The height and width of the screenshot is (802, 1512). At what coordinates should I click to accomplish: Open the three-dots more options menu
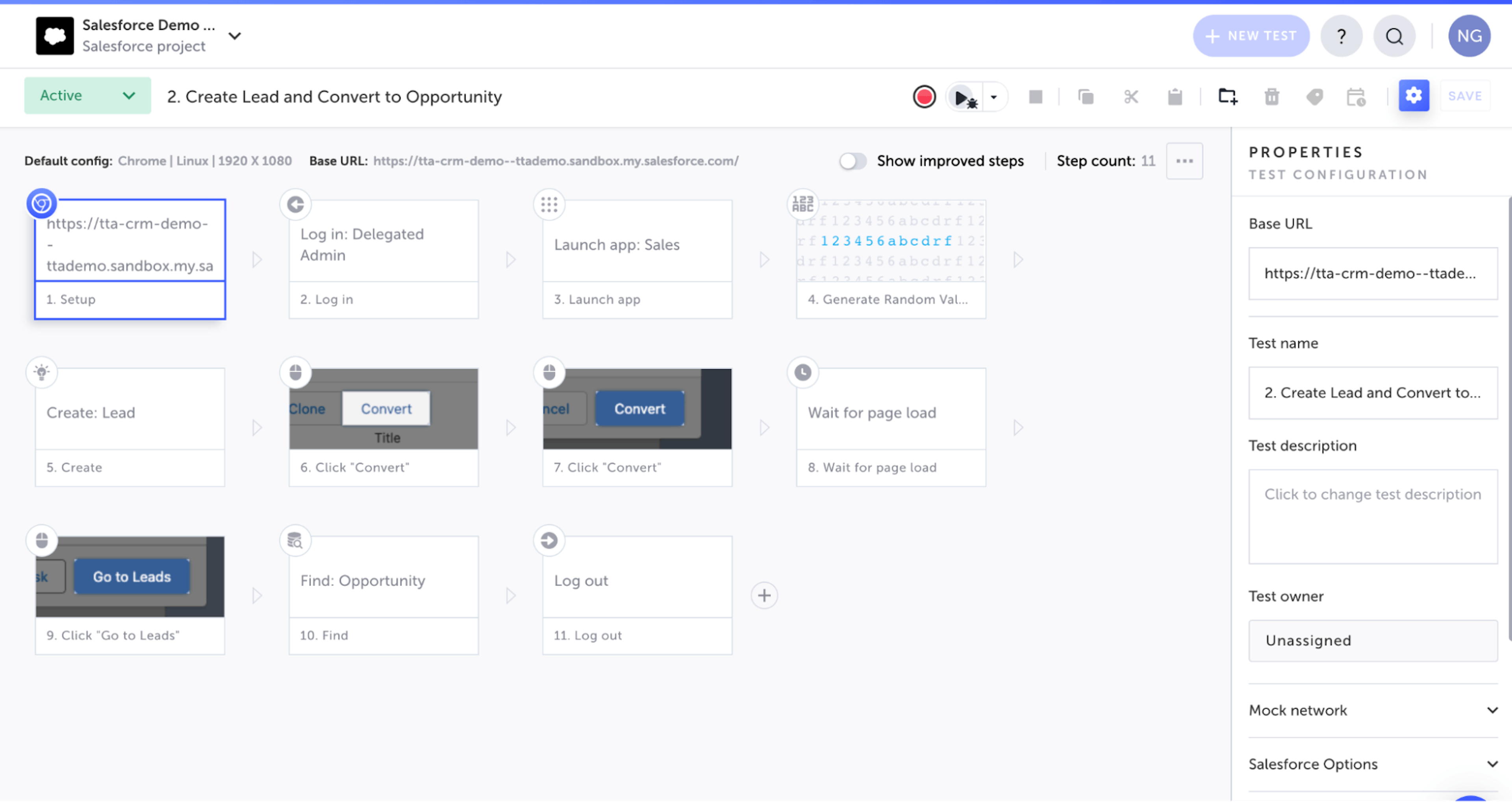(x=1184, y=161)
